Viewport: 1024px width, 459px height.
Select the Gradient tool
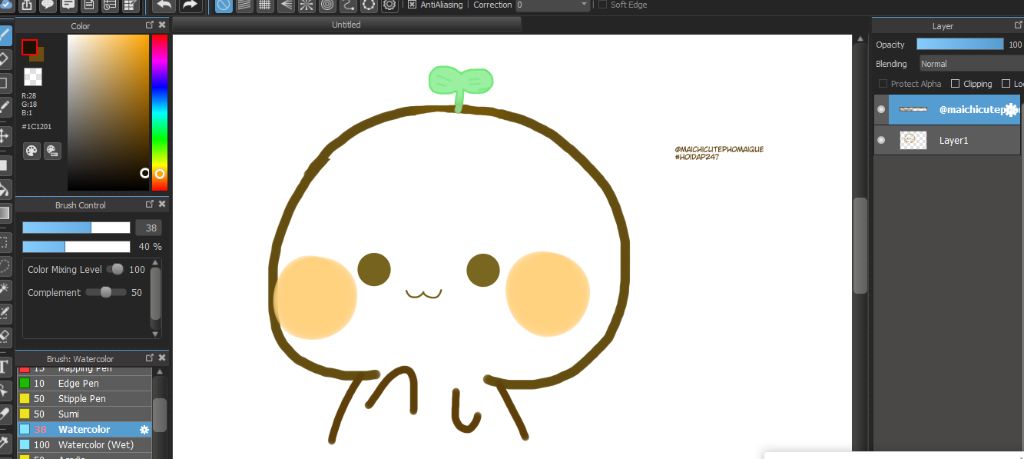click(4, 213)
